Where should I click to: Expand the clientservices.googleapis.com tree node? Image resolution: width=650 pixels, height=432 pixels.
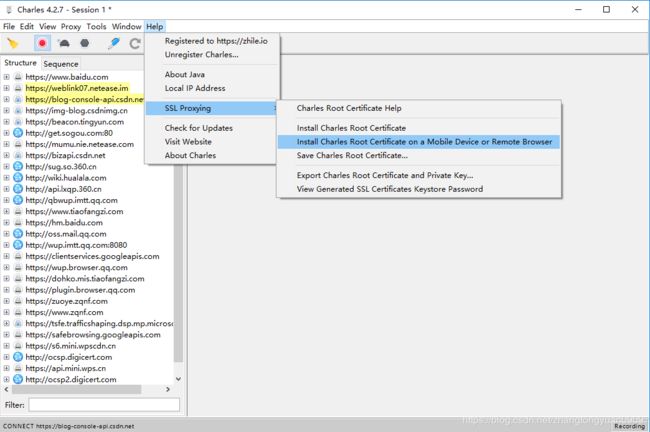click(x=7, y=256)
